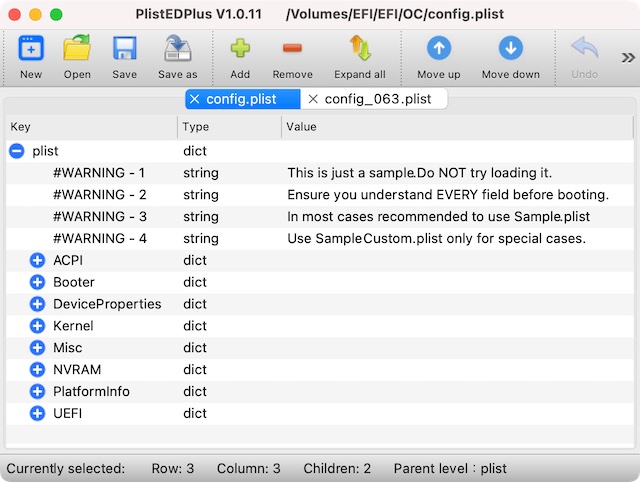640x482 pixels.
Task: Select the ACPI key name
Action: pos(68,260)
